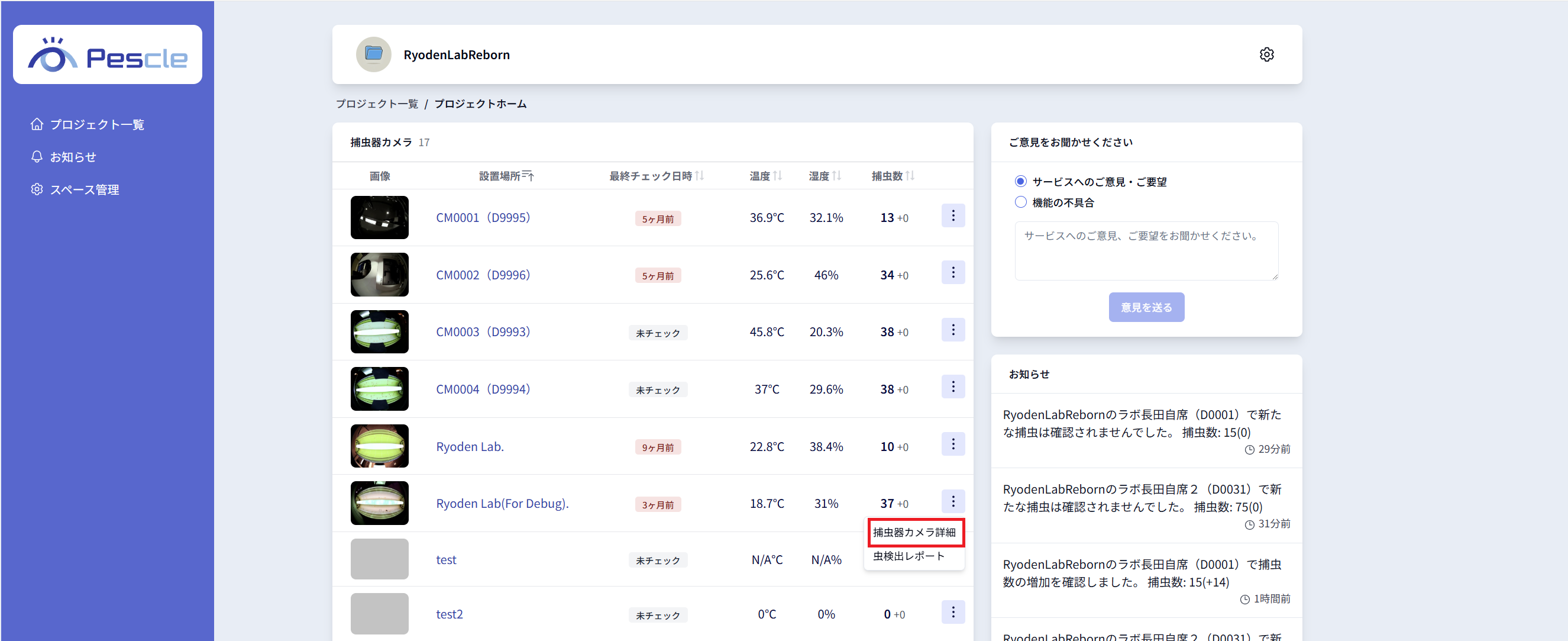1568x641 pixels.
Task: Sort table by 捕虫数 column
Action: tap(909, 176)
